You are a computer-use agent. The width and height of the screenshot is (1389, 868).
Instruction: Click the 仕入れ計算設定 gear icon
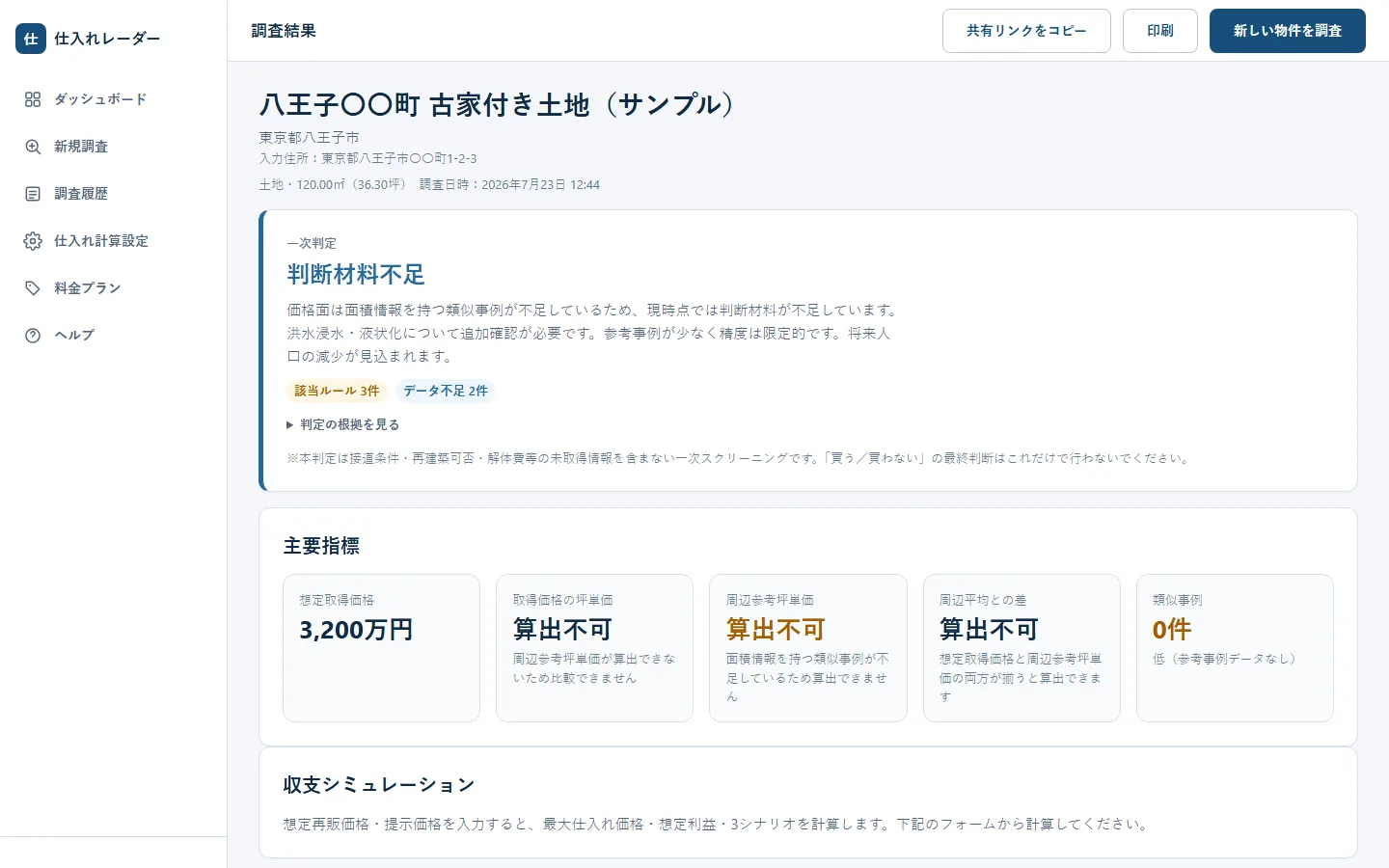tap(33, 241)
